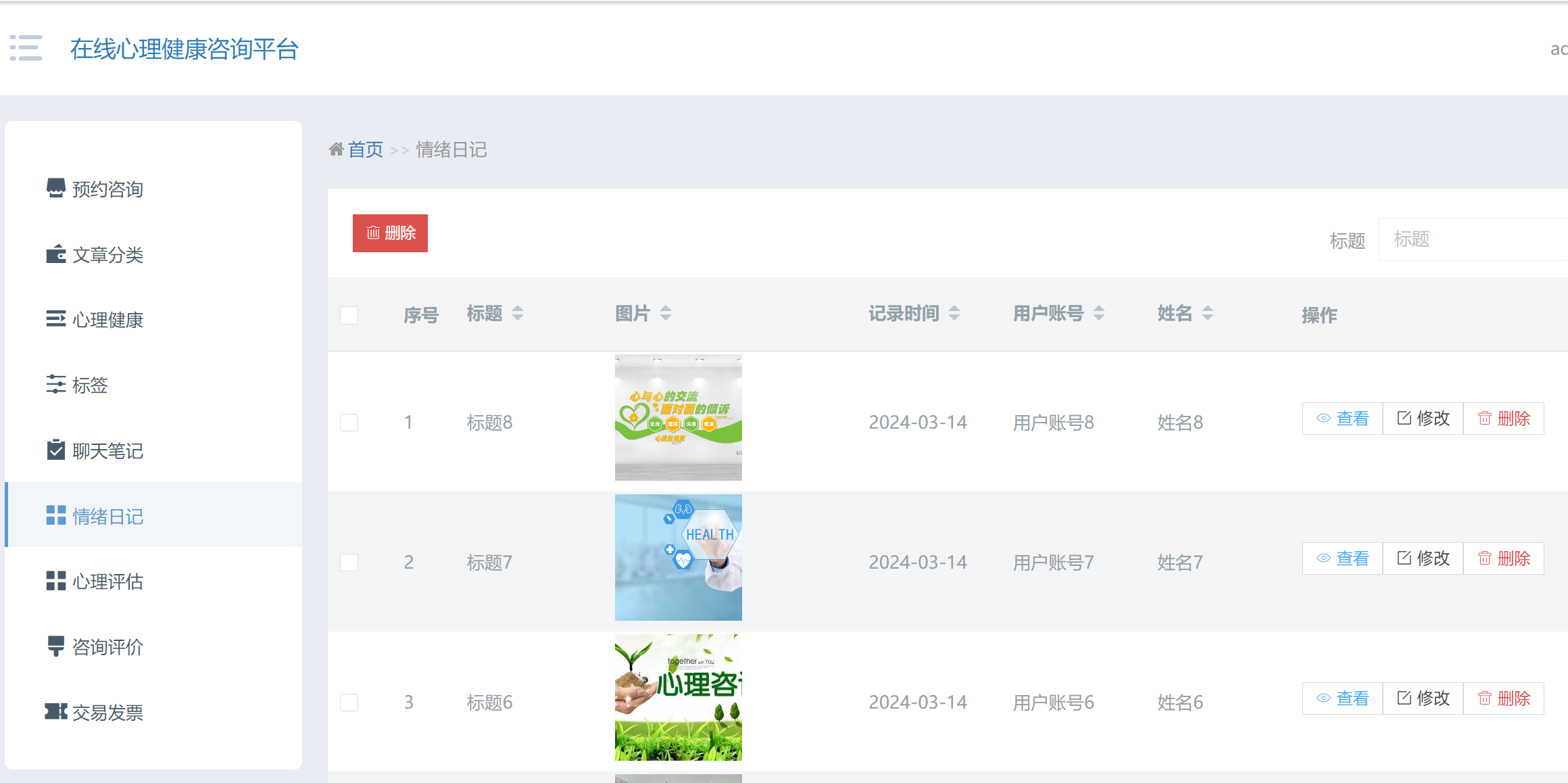Click the 预约咨询 storefront icon
1568x783 pixels.
55,188
